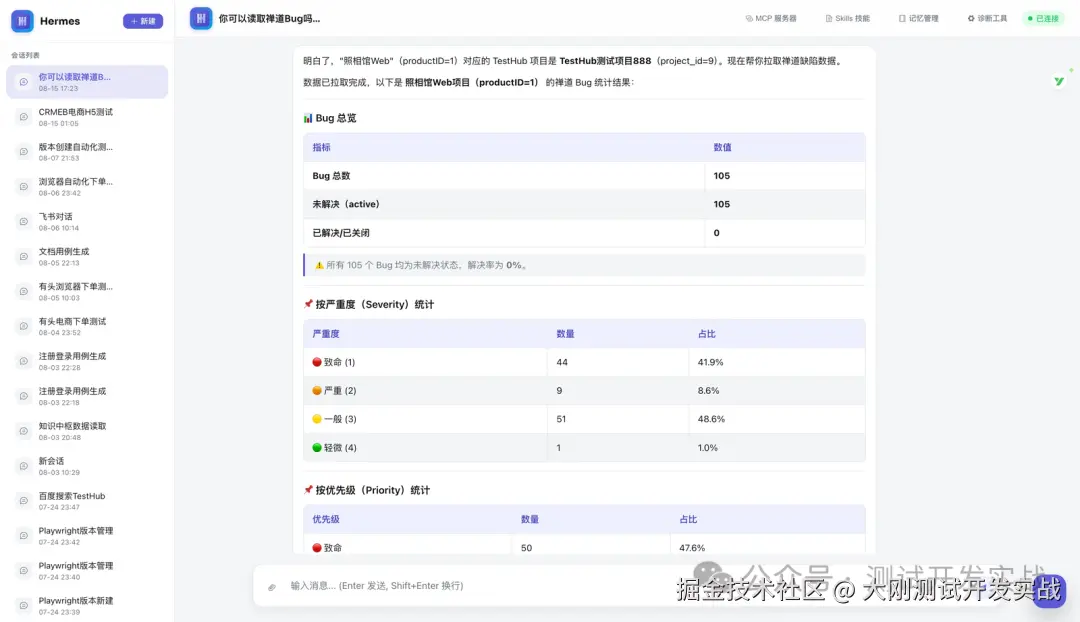Screen dimensions: 1080x622
Task: Click the 已解决/已关闭 table cell
Action: (x=504, y=233)
